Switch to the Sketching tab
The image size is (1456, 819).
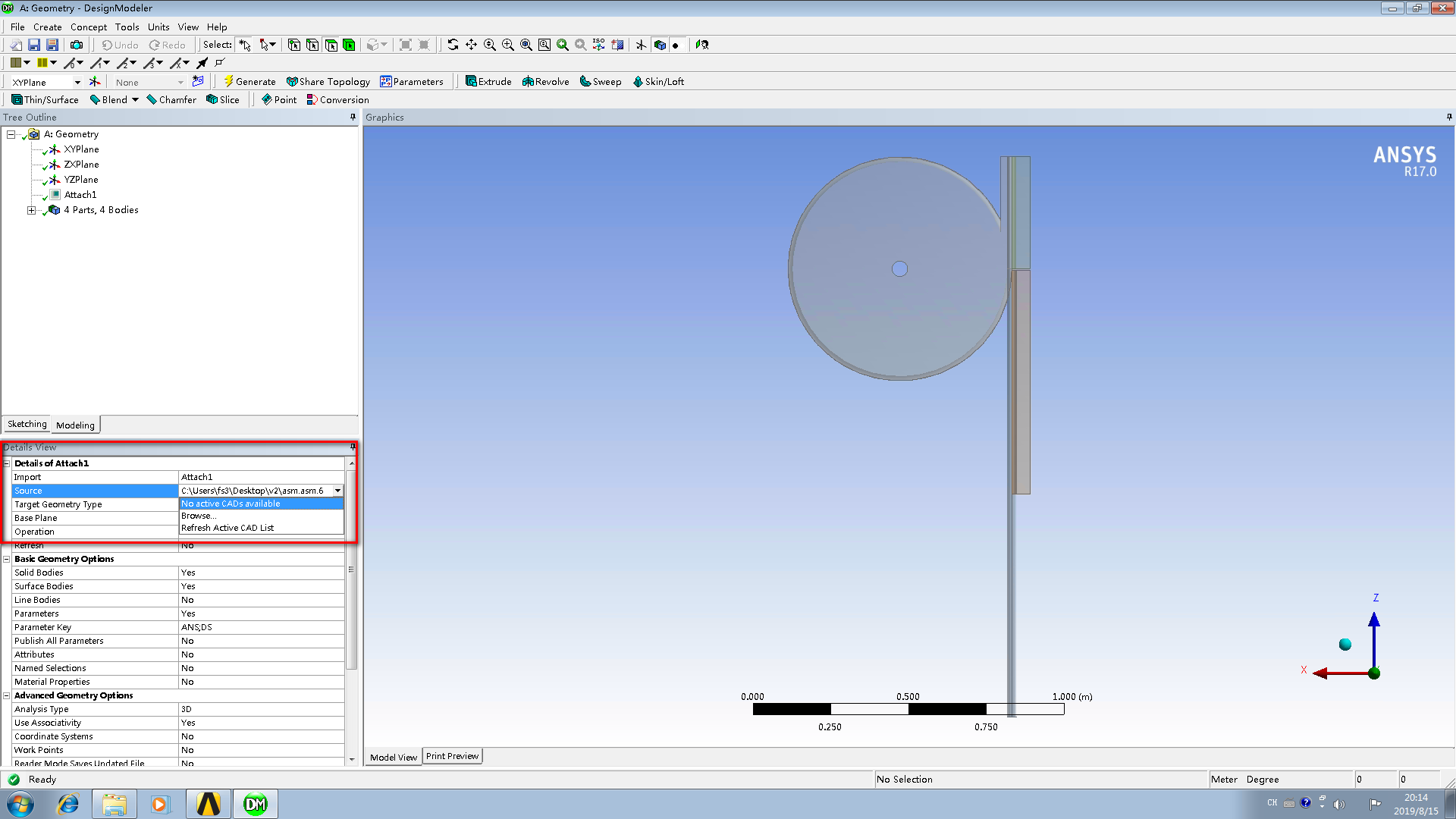(27, 425)
